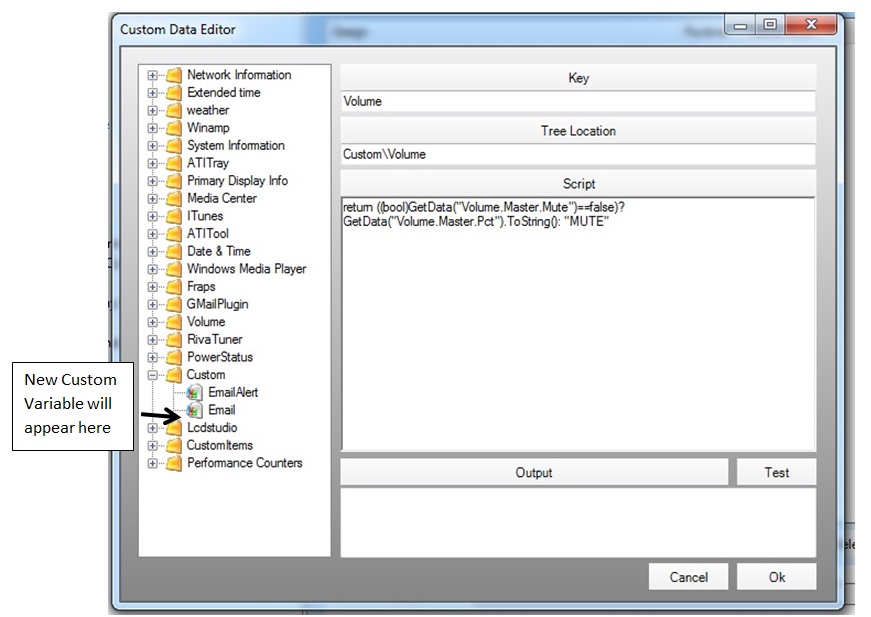Minimize the Custom Data Editor window
The width and height of the screenshot is (871, 617).
pos(740,24)
